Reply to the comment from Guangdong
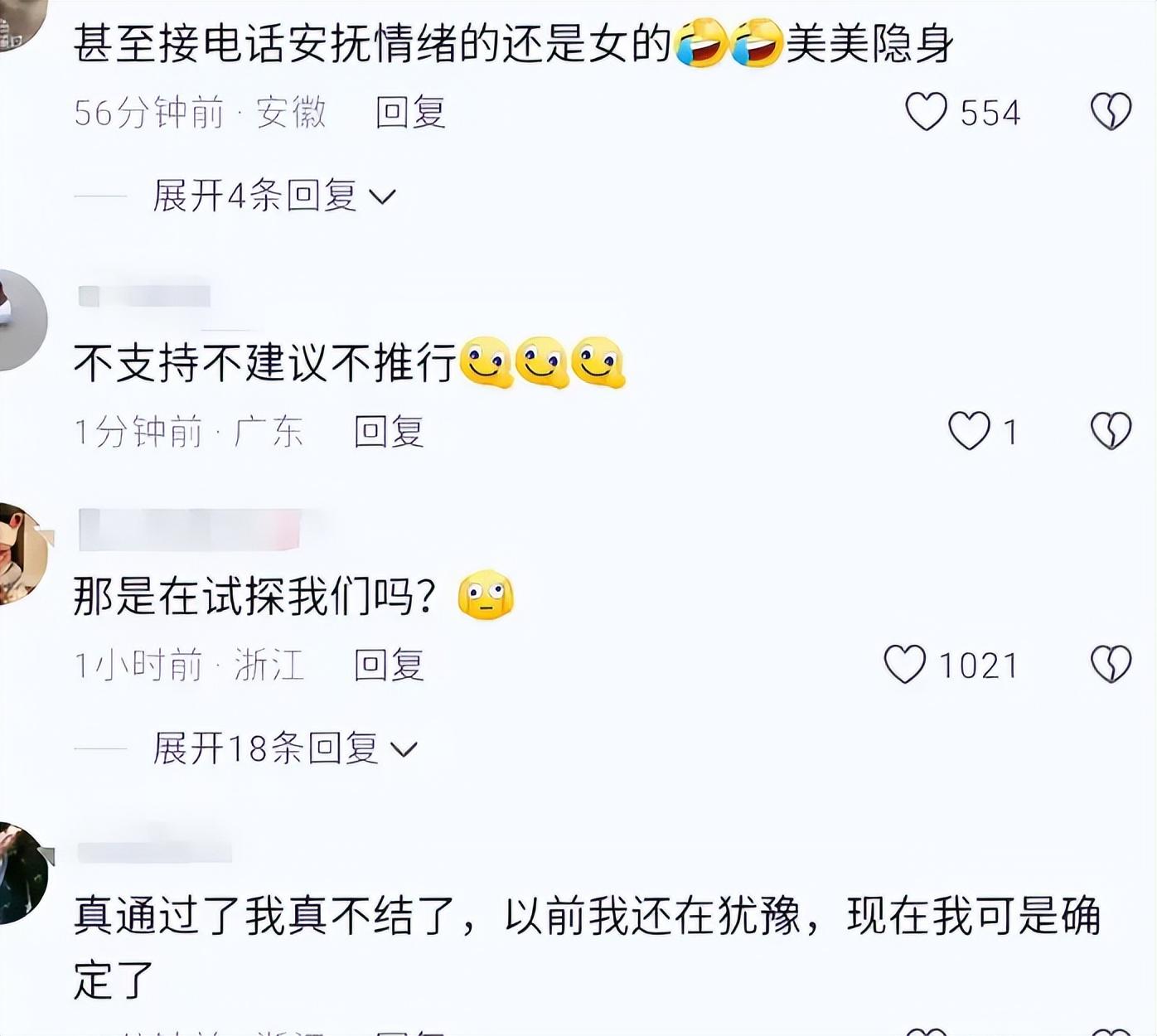The image size is (1157, 1036). (x=390, y=432)
